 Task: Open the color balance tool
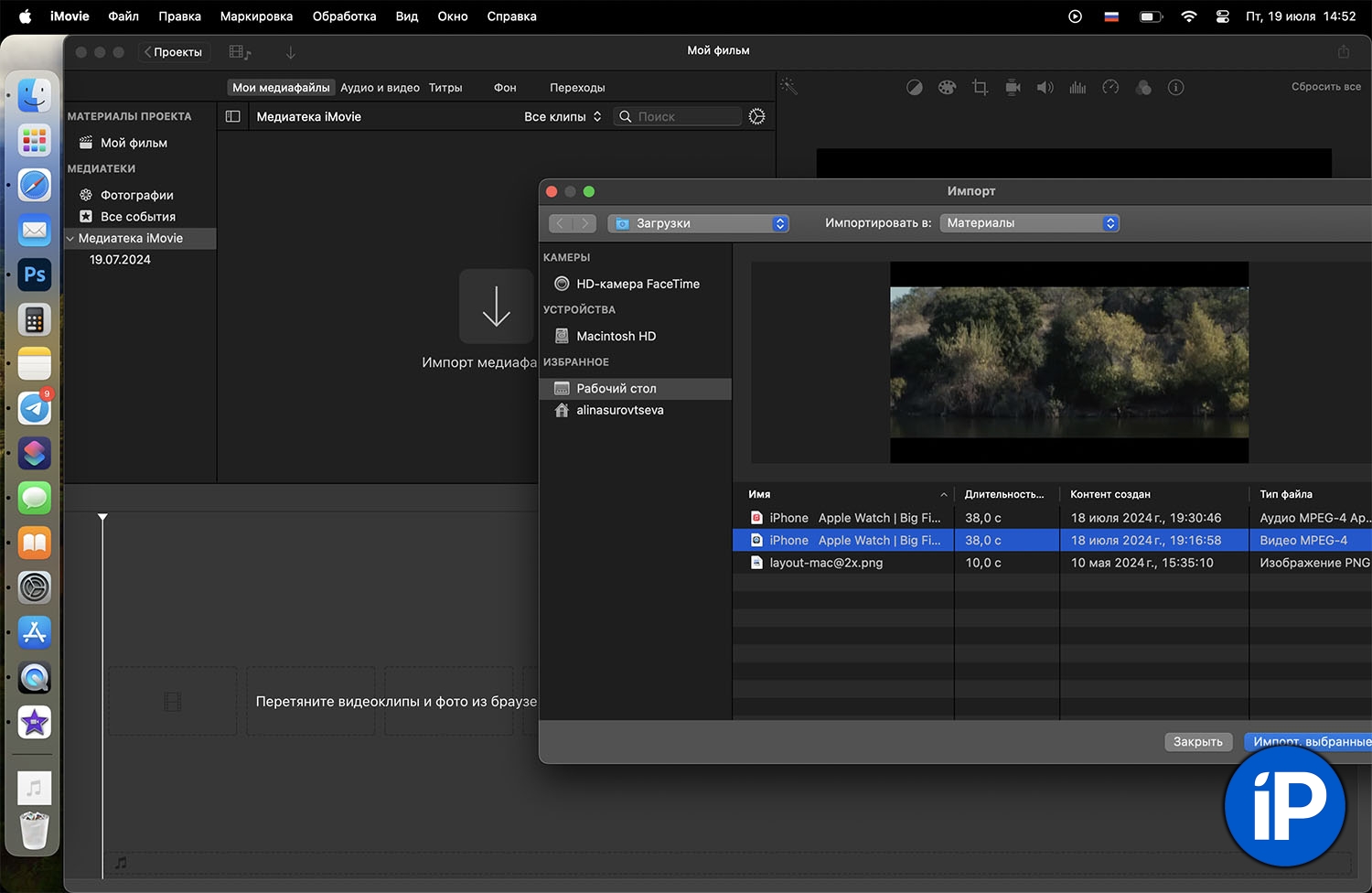click(914, 88)
